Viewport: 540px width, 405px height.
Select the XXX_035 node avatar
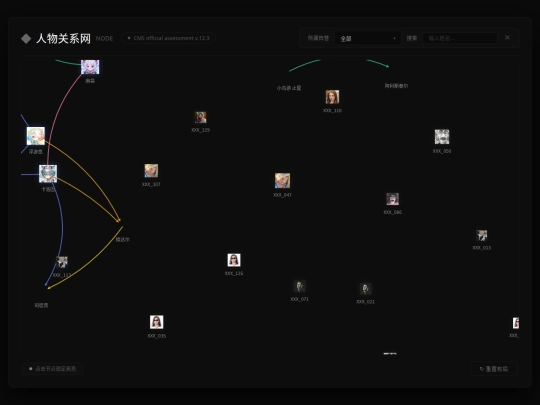(x=157, y=322)
